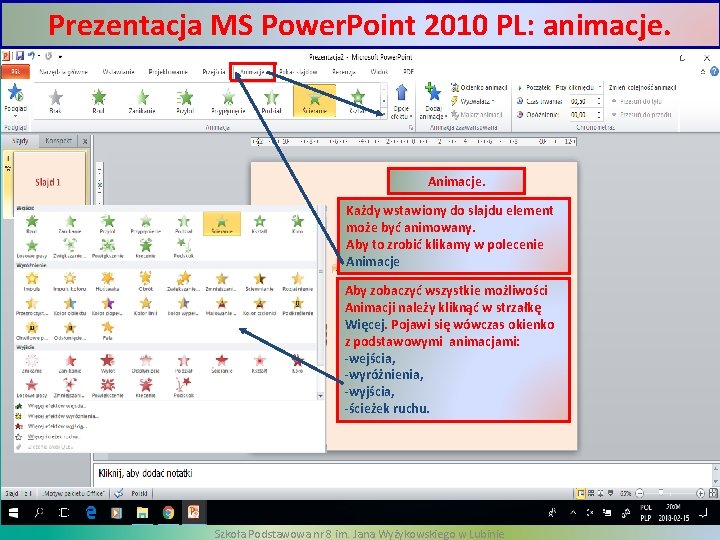
Task: Open Więcej ścieżek ruchu entry
Action: pos(47,437)
